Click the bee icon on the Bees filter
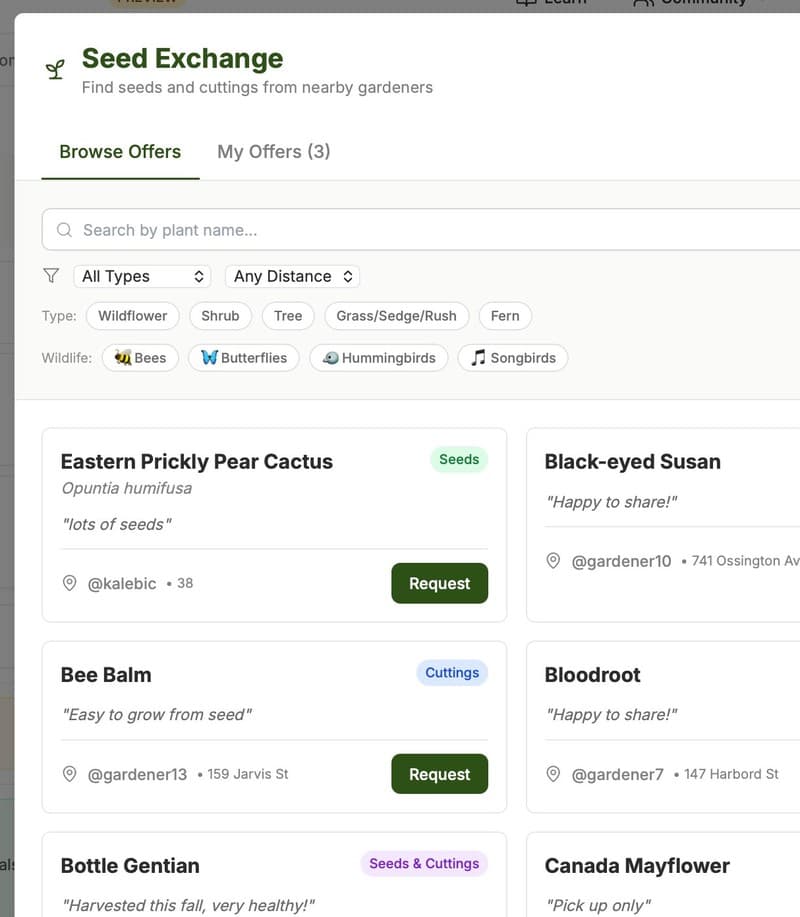 tap(122, 357)
